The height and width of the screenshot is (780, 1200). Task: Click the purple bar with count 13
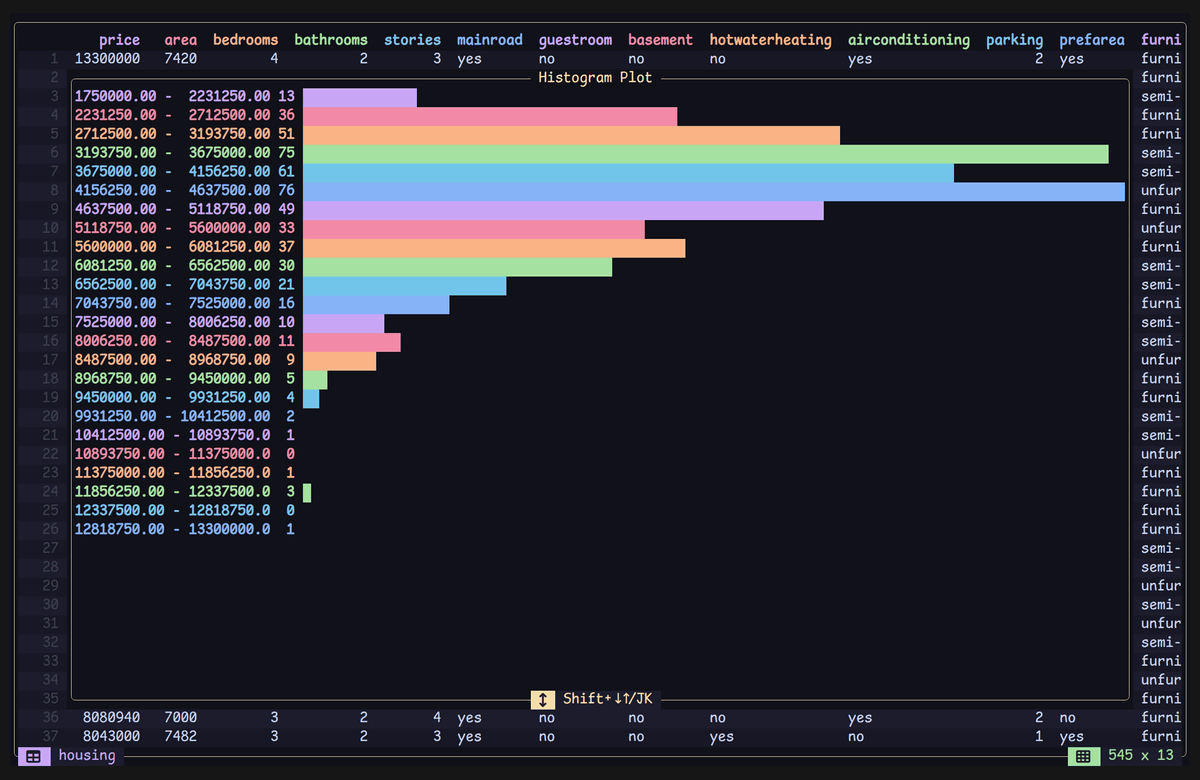[x=360, y=97]
